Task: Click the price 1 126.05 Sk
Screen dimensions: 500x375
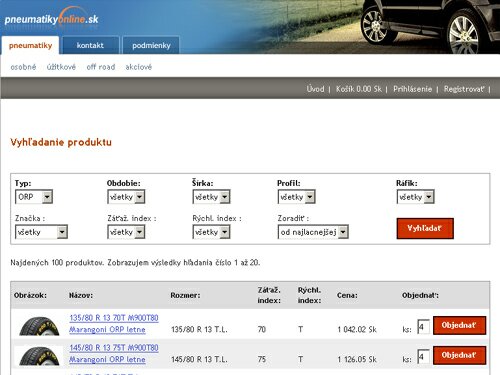Action: click(x=357, y=360)
